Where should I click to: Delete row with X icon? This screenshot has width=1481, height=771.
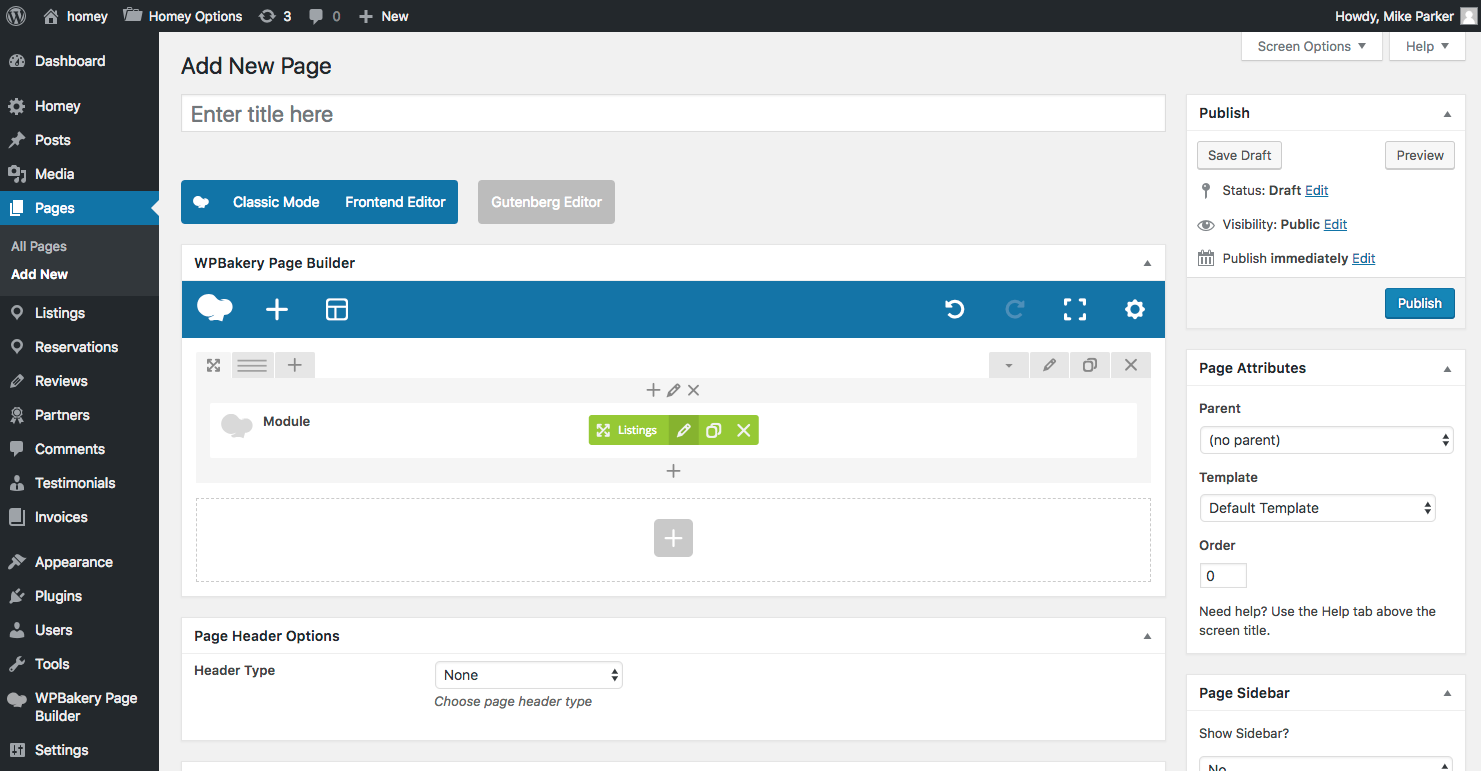tap(1131, 365)
